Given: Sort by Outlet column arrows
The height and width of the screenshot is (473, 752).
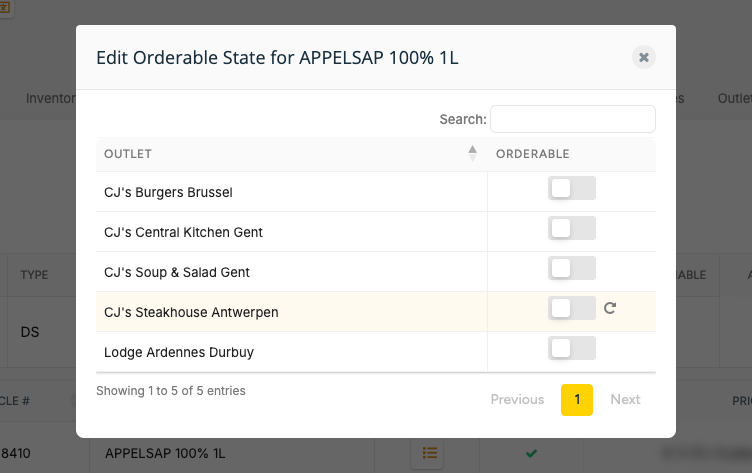Looking at the screenshot, I should [472, 154].
